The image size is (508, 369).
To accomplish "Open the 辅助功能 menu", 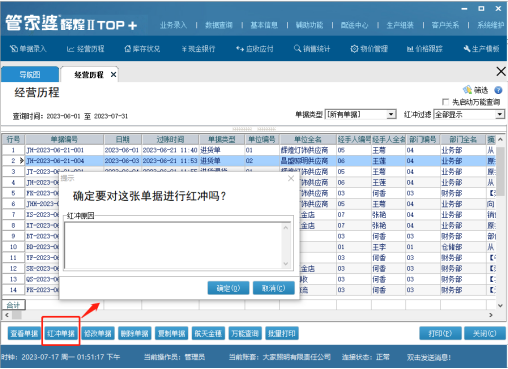I will pos(309,25).
